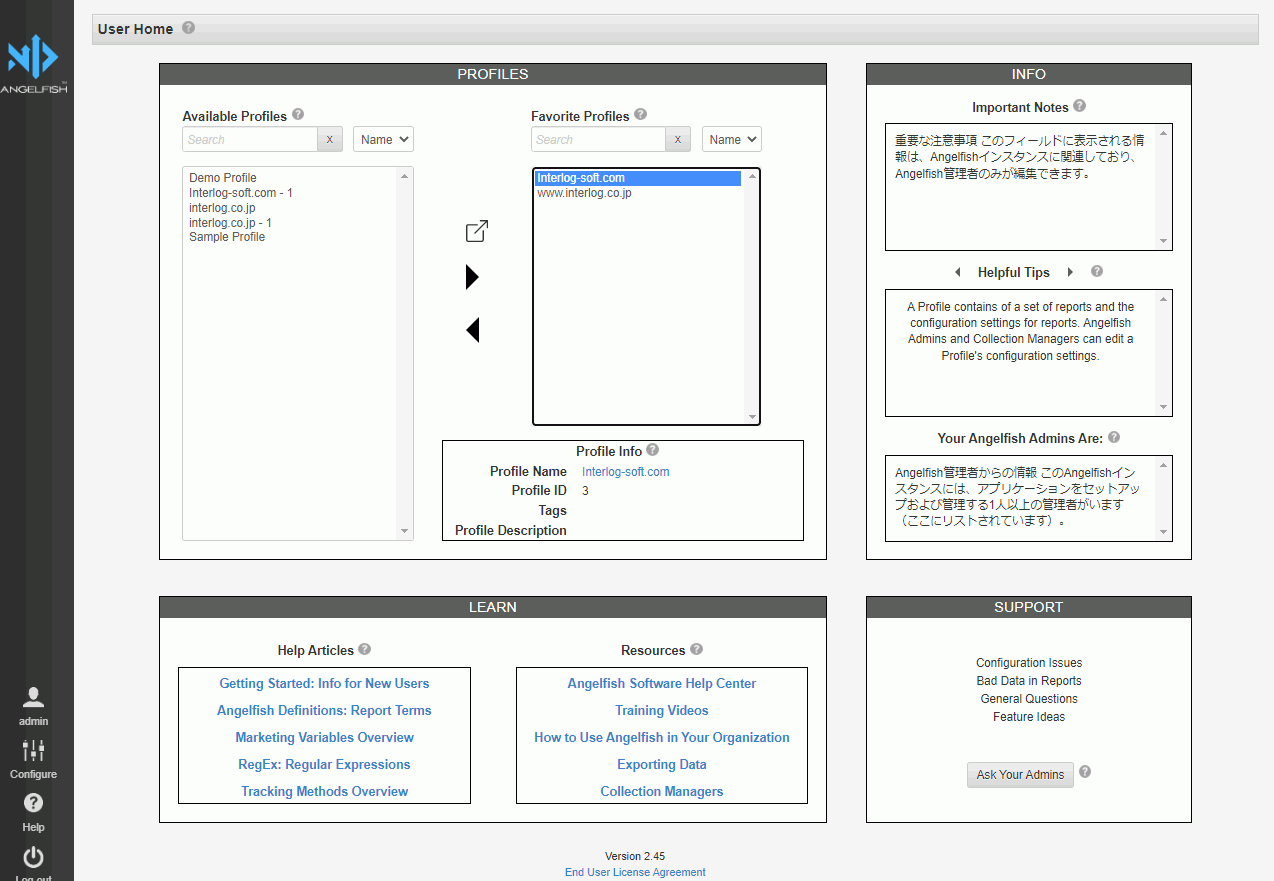Open Angelfish Definitions: Report Terms article

[x=324, y=710]
